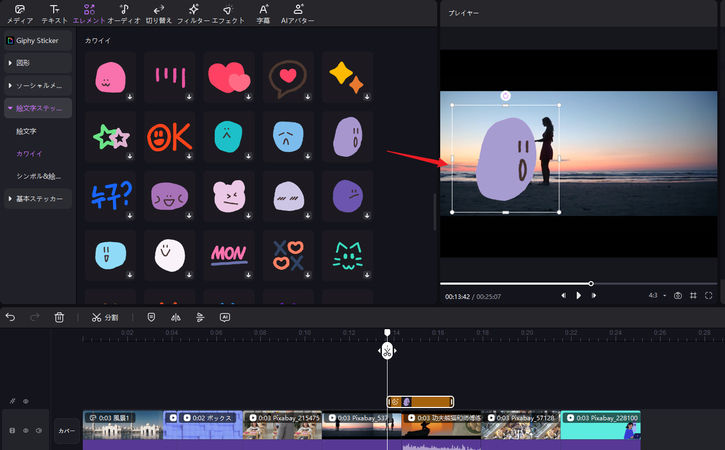Open the メディア media panel
This screenshot has height=450, width=725.
(21, 13)
